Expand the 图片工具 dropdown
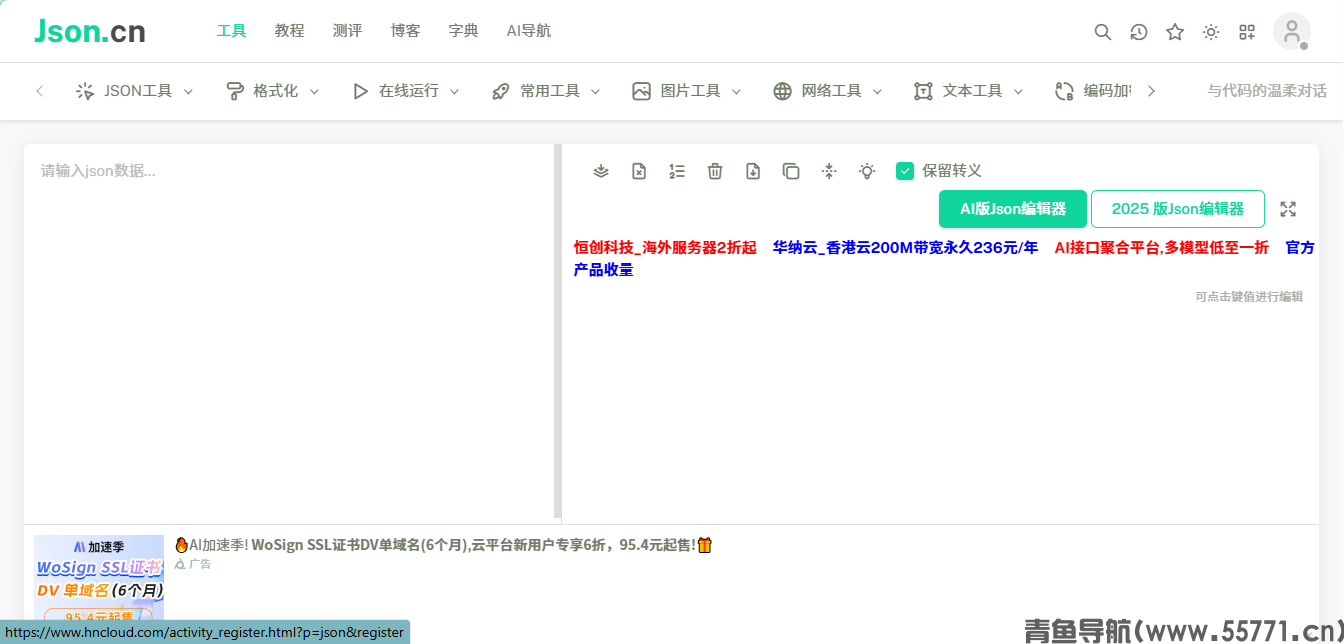The height and width of the screenshot is (644, 1344). click(736, 91)
